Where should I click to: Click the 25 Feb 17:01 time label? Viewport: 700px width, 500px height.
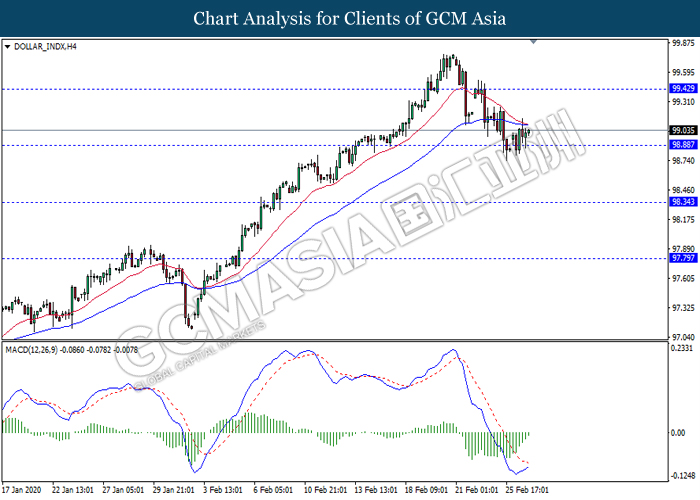click(527, 490)
